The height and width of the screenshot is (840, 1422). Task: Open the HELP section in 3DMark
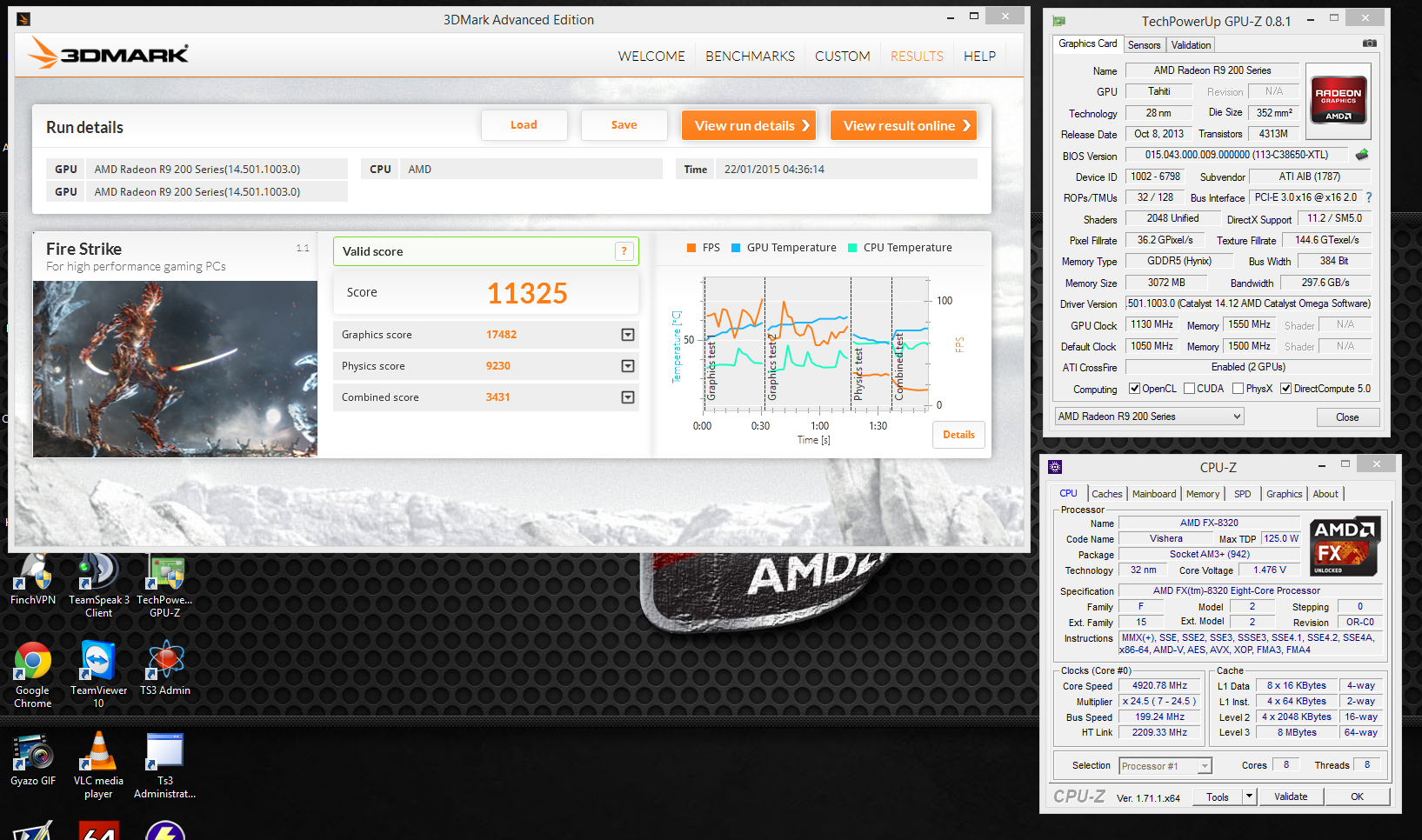pyautogui.click(x=979, y=57)
